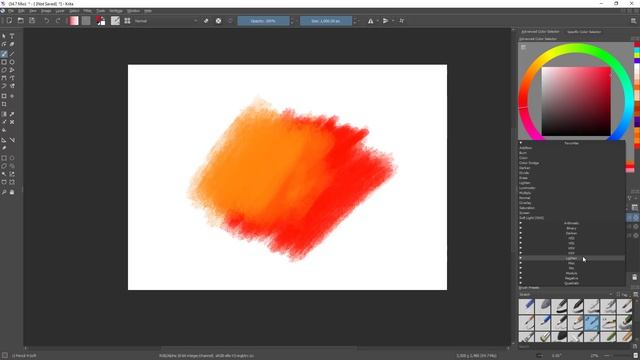Undo the last action via toolbar
The image size is (640, 360).
47,20
